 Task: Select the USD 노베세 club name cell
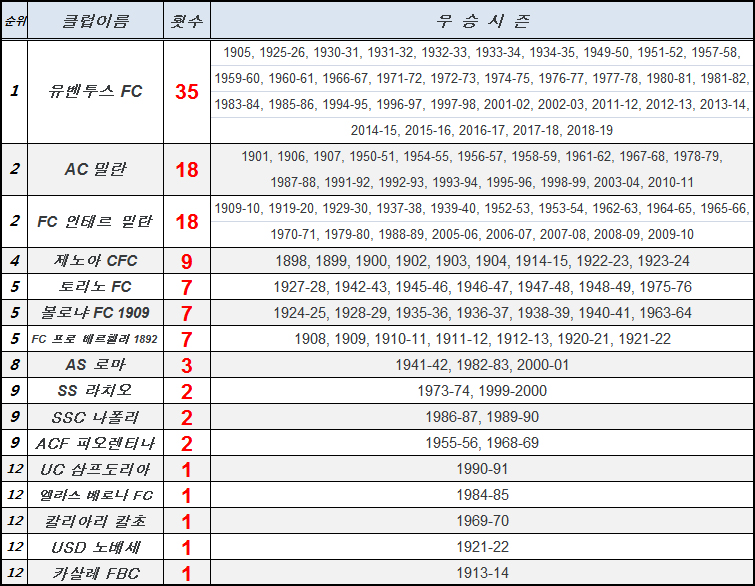pyautogui.click(x=95, y=547)
